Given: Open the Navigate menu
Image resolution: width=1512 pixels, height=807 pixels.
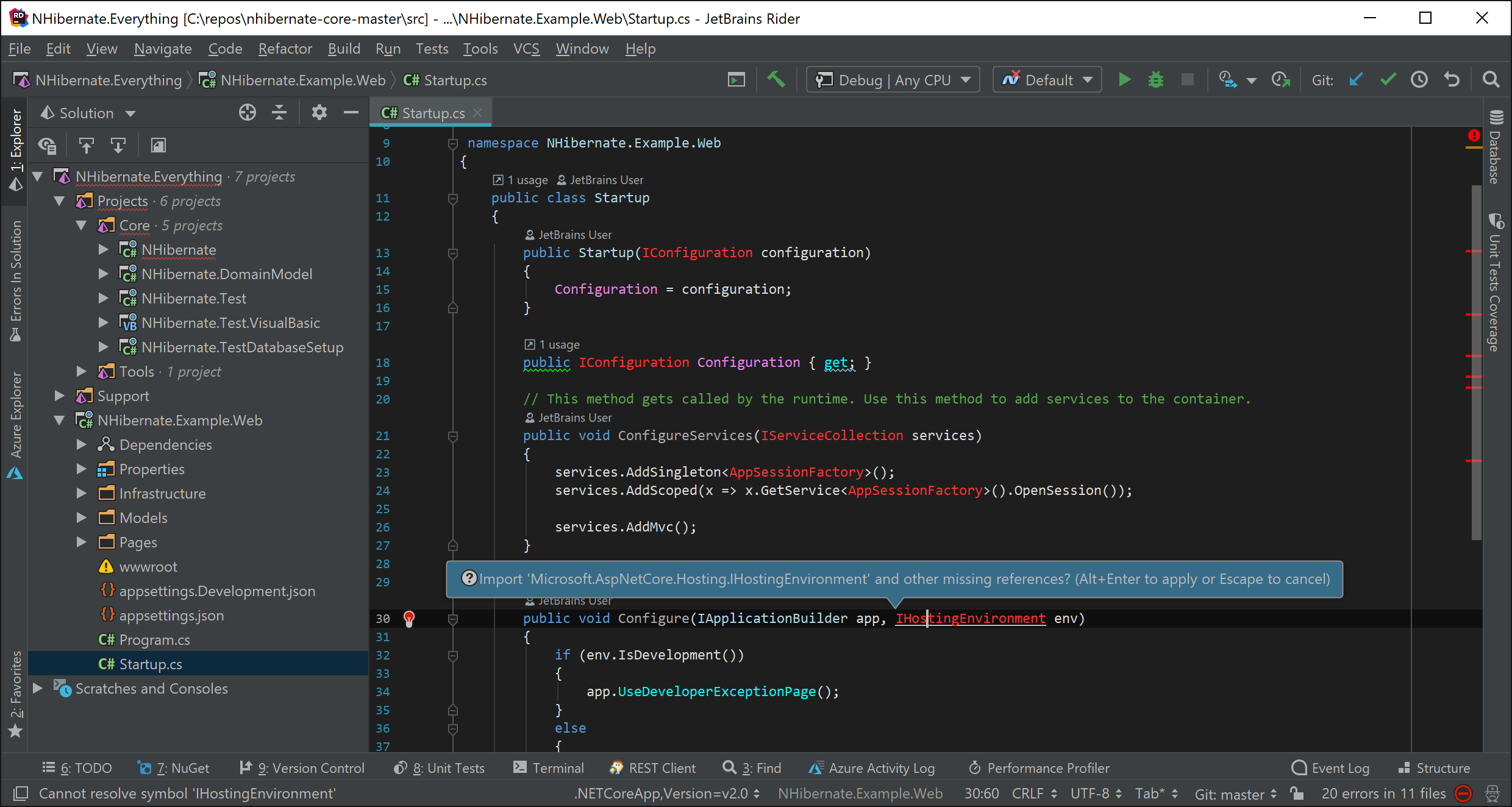Looking at the screenshot, I should point(163,48).
